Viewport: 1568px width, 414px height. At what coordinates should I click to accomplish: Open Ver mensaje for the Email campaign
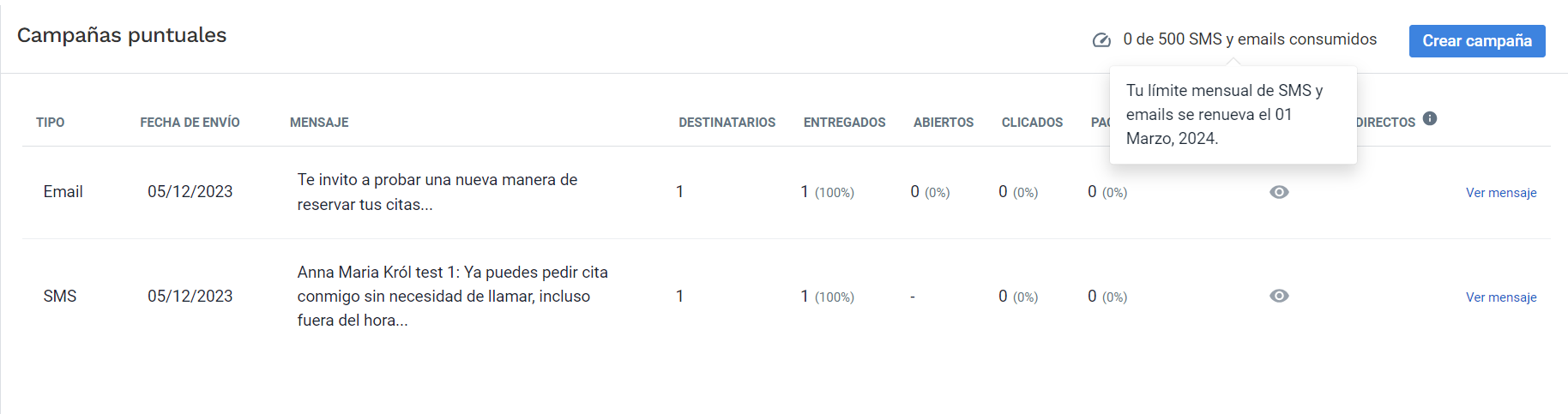point(1500,193)
